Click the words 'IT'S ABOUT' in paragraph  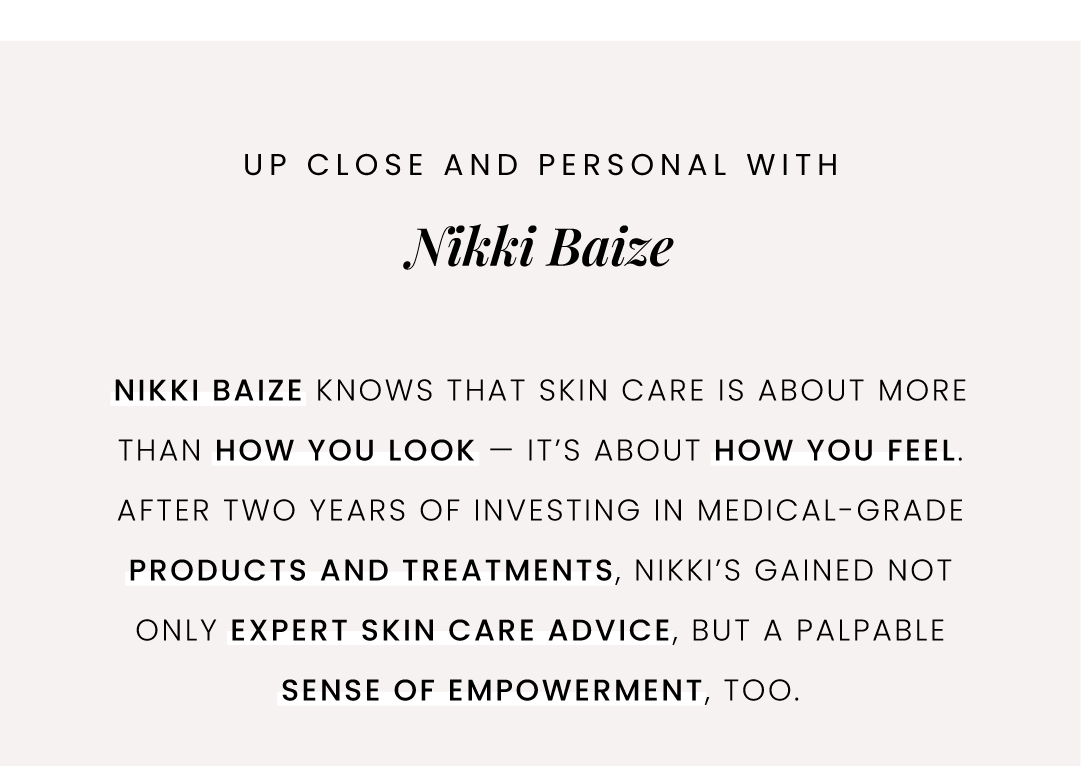(614, 451)
